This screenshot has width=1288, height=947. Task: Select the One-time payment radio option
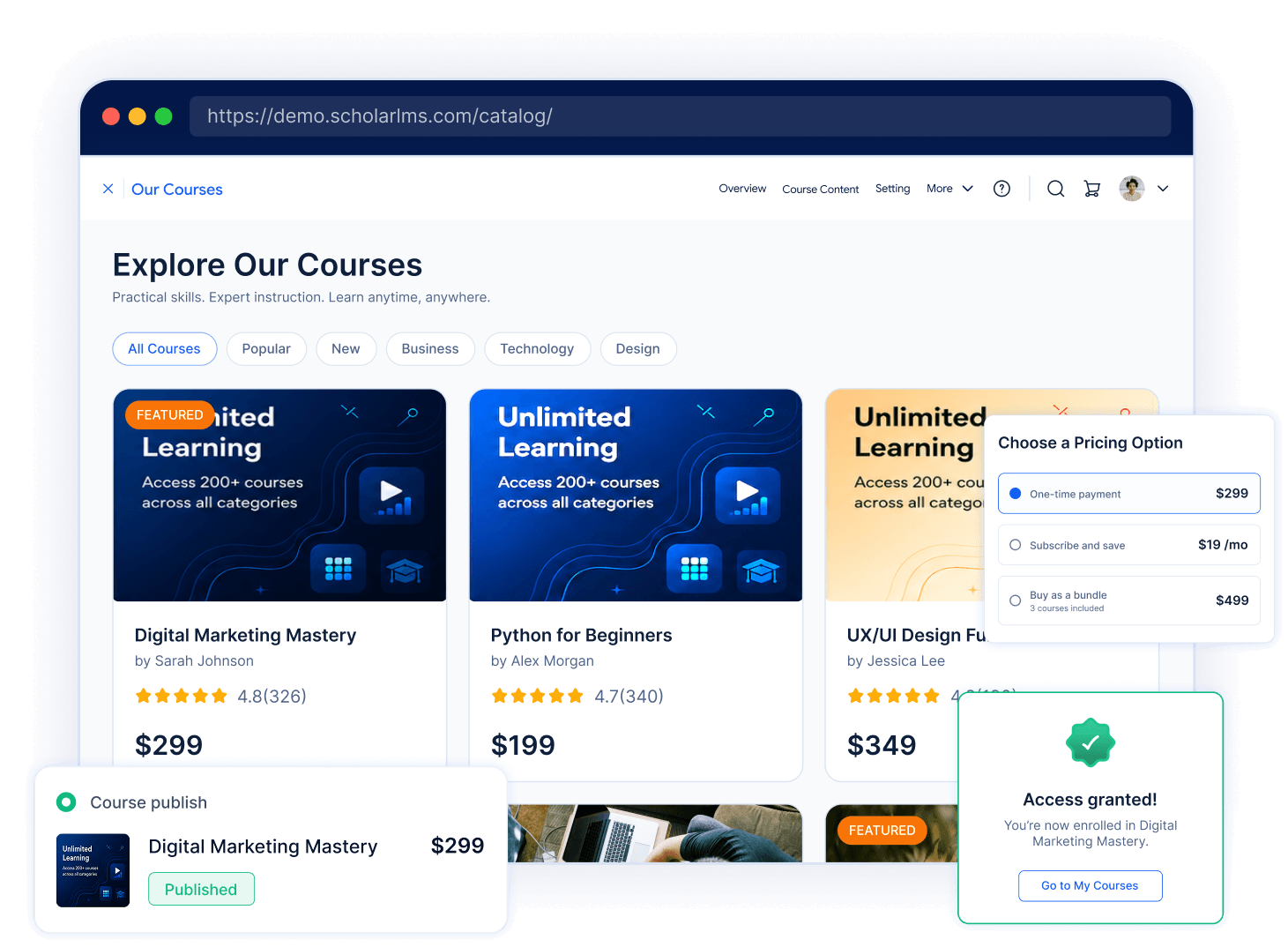coord(1016,494)
